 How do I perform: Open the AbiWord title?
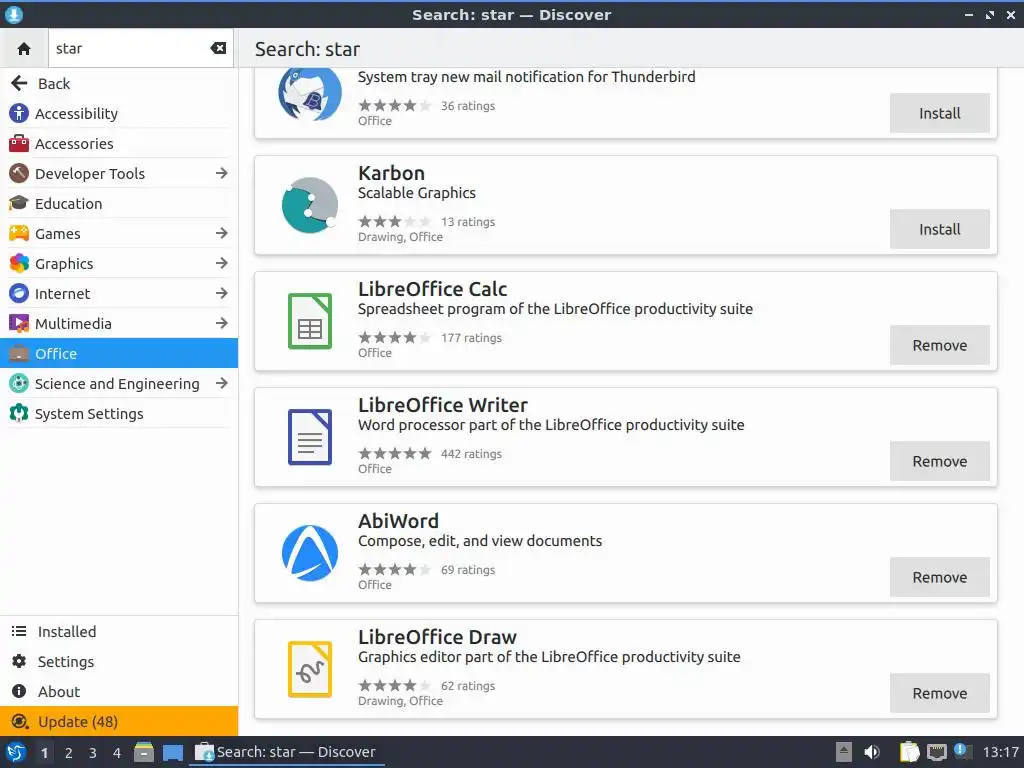tap(398, 521)
